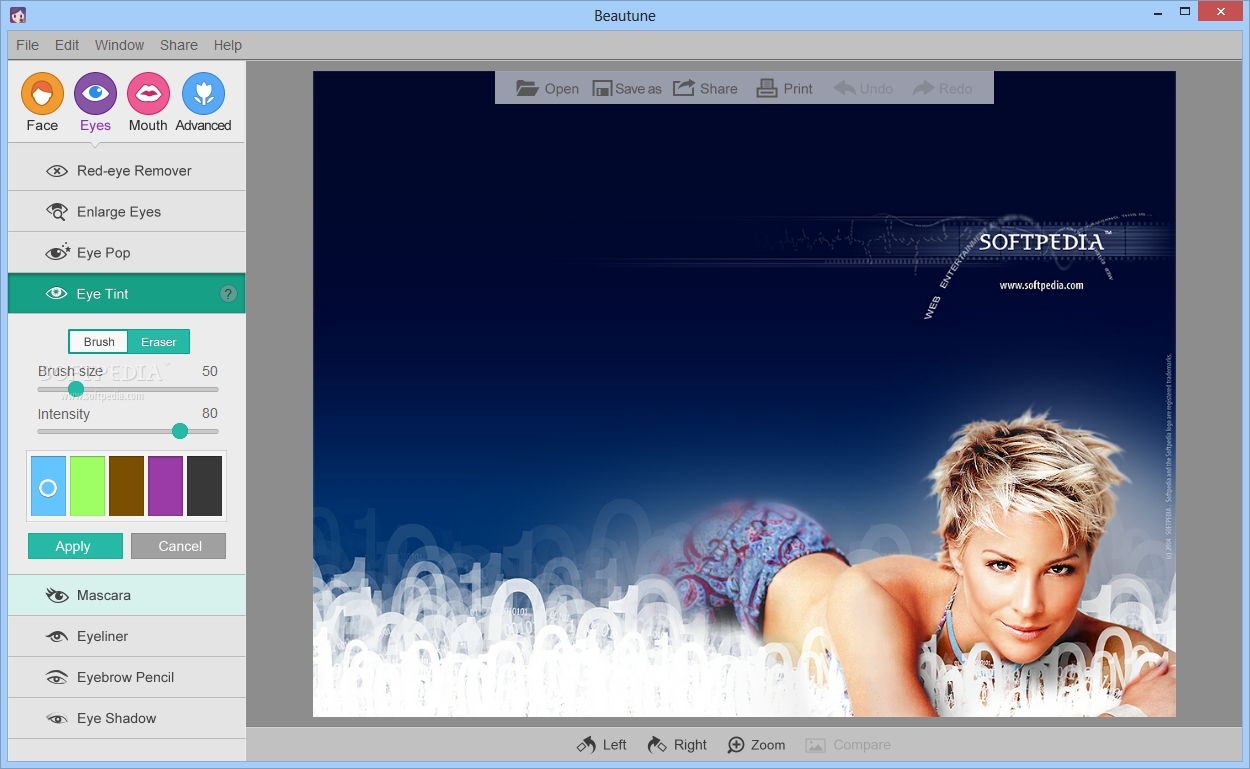Open the File menu

[28, 45]
